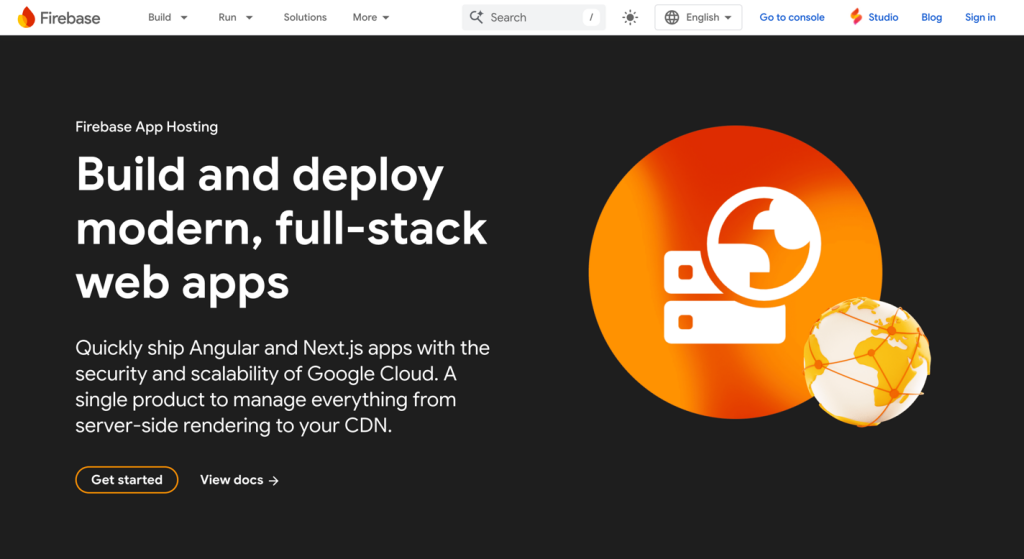
Task: Click the heading Build and deploy modern
Action: coord(281,229)
